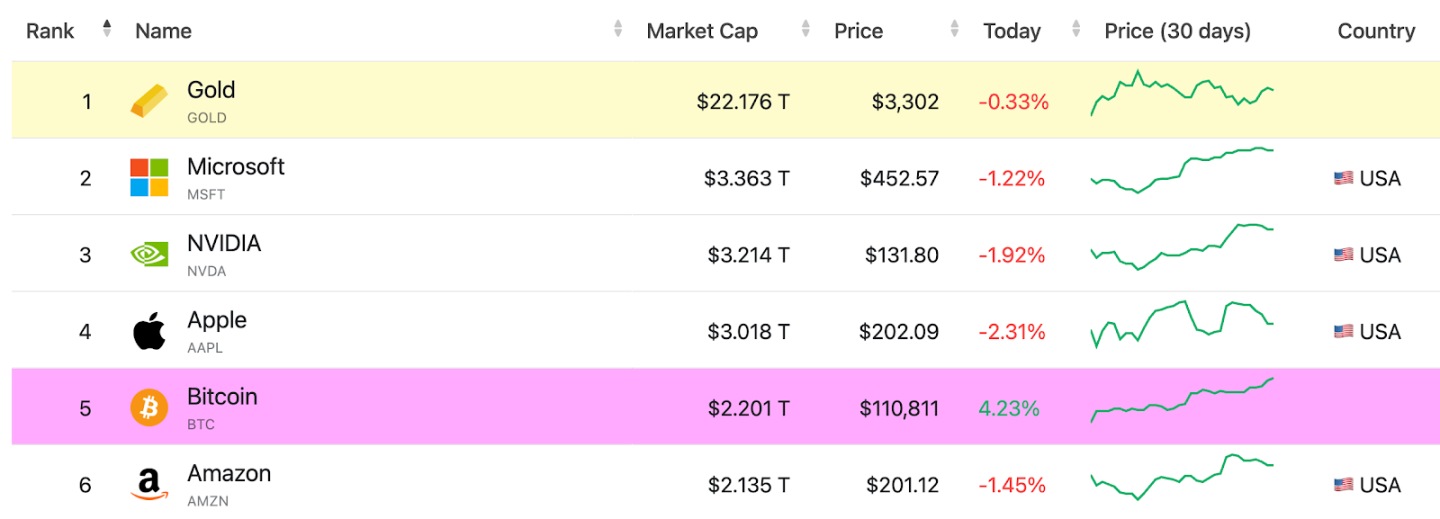Click the Gold bar icon
The width and height of the screenshot is (1440, 519).
150,101
